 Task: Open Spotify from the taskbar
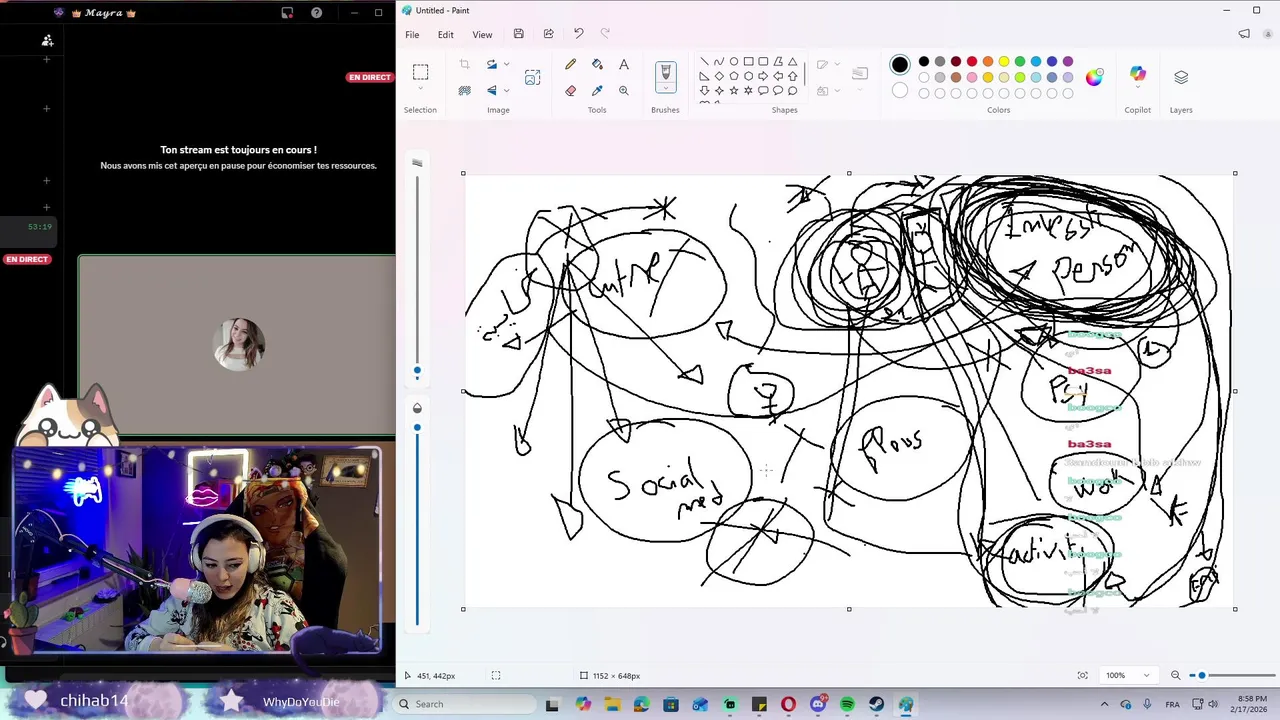[847, 704]
